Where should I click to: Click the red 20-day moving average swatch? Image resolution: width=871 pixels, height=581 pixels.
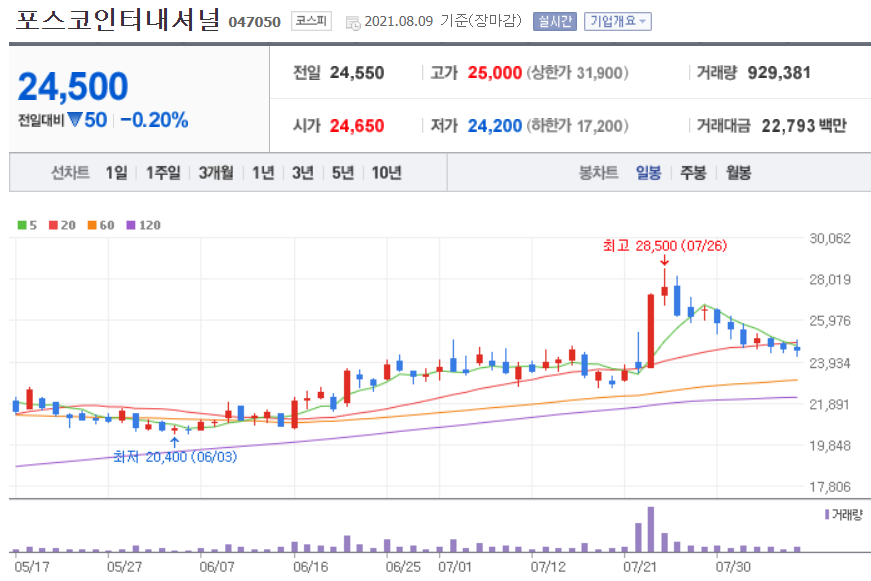tap(53, 225)
